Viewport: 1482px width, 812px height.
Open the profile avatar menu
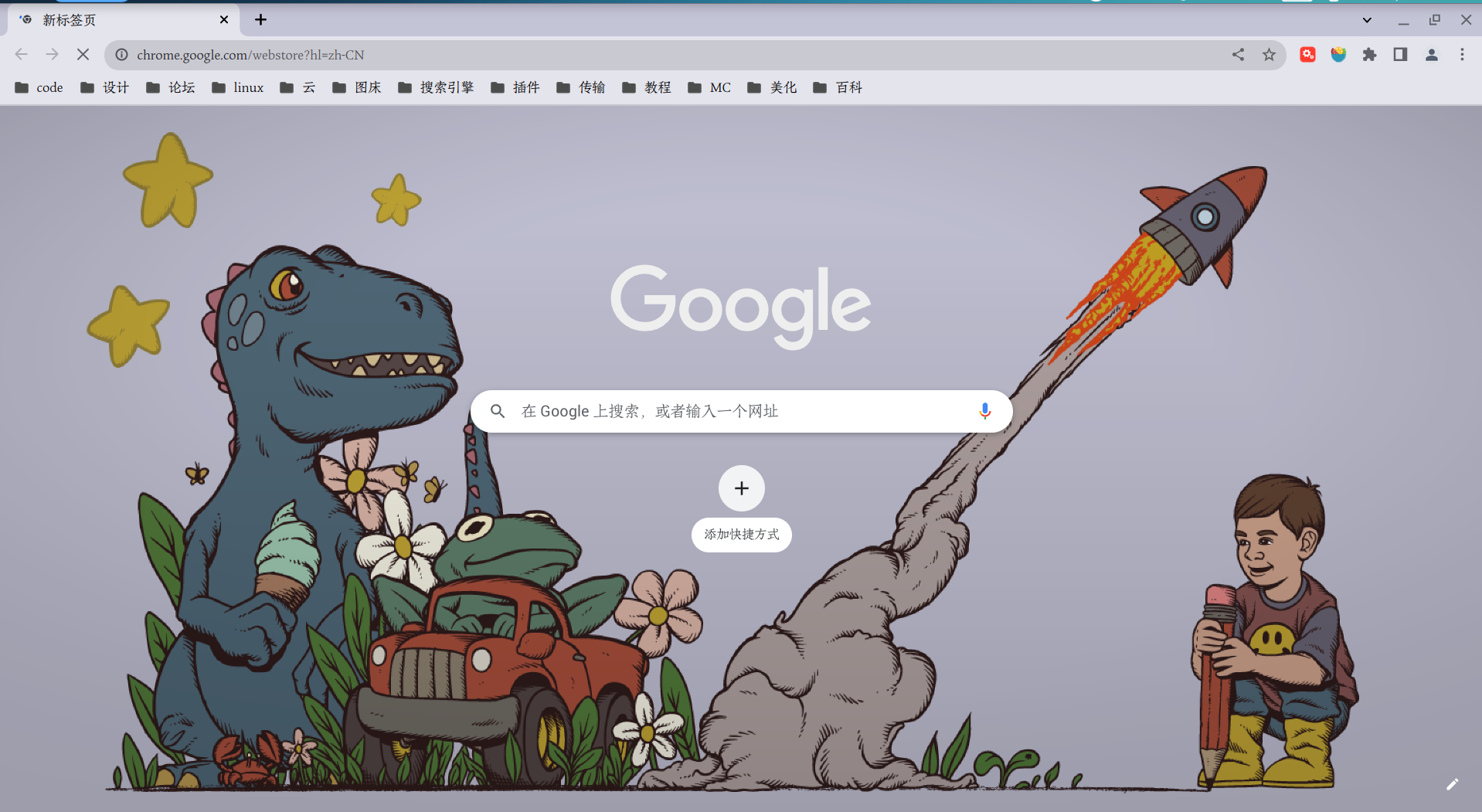[x=1431, y=54]
